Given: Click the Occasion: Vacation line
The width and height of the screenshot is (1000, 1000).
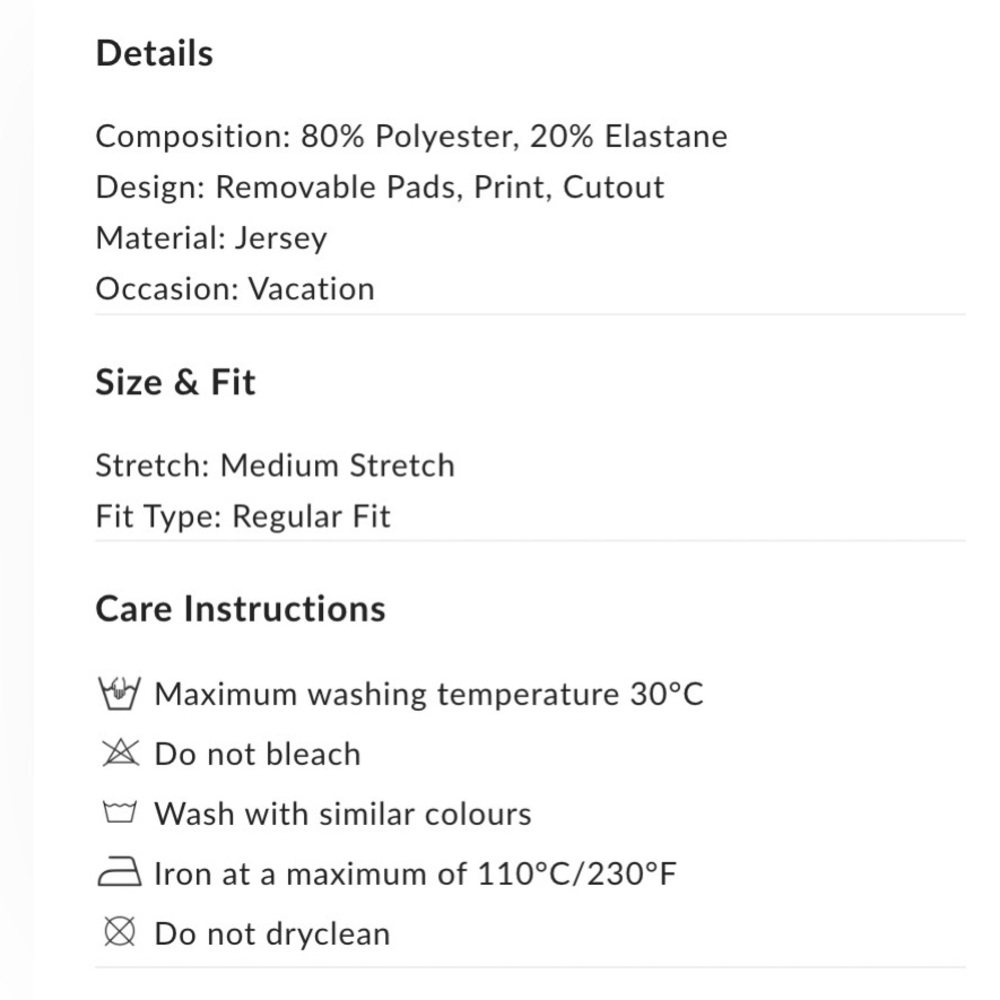Looking at the screenshot, I should pos(235,289).
